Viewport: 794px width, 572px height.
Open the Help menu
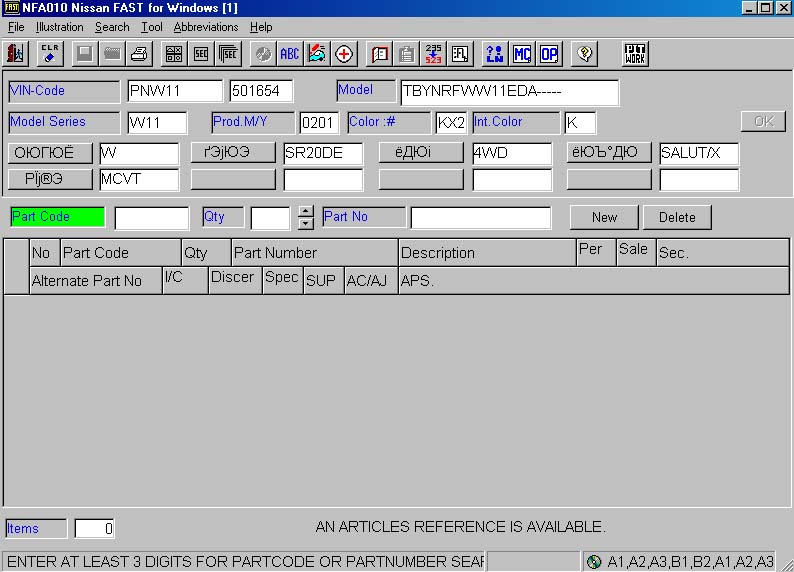pyautogui.click(x=261, y=27)
